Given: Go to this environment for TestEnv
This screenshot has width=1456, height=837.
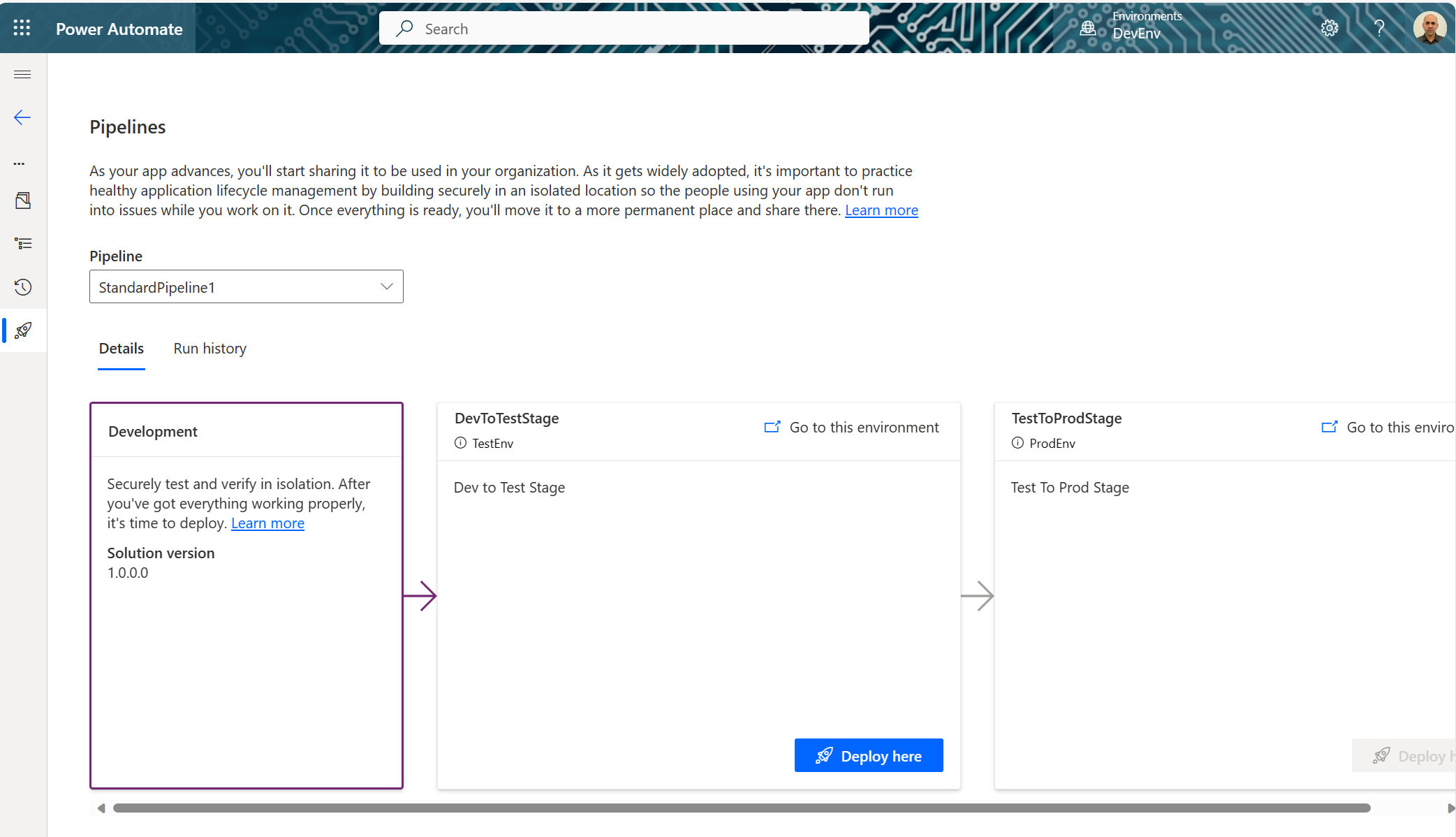Looking at the screenshot, I should pyautogui.click(x=852, y=427).
